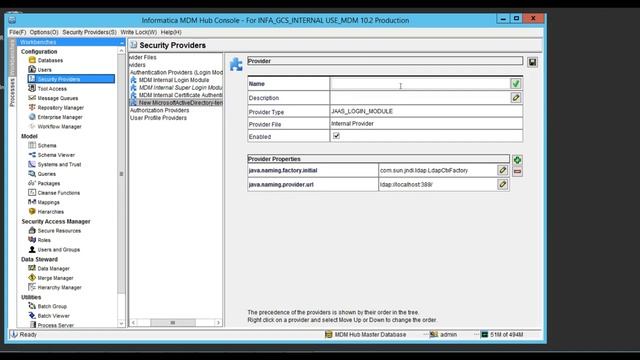Image resolution: width=640 pixels, height=360 pixels.
Task: Click the Internal Provider file value
Action: [x=352, y=123]
